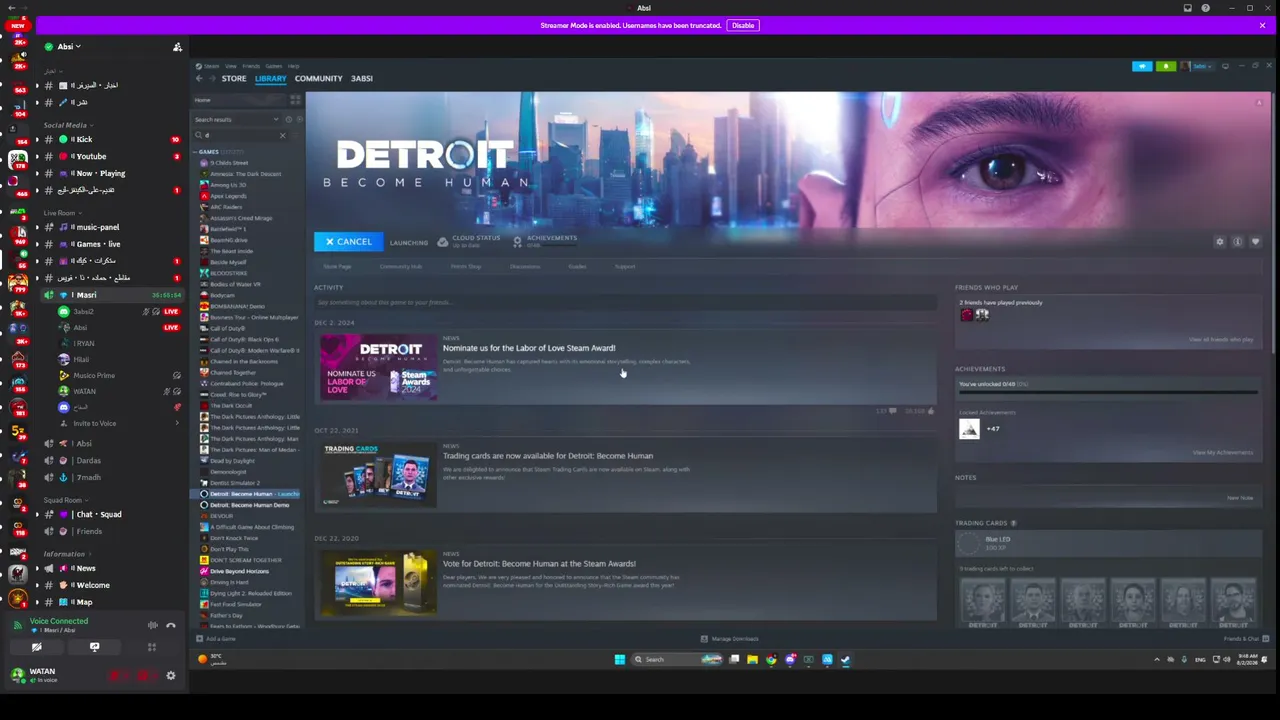Image resolution: width=1280 pixels, height=720 pixels.
Task: Switch to the Steam LIBRARY tab
Action: click(270, 78)
